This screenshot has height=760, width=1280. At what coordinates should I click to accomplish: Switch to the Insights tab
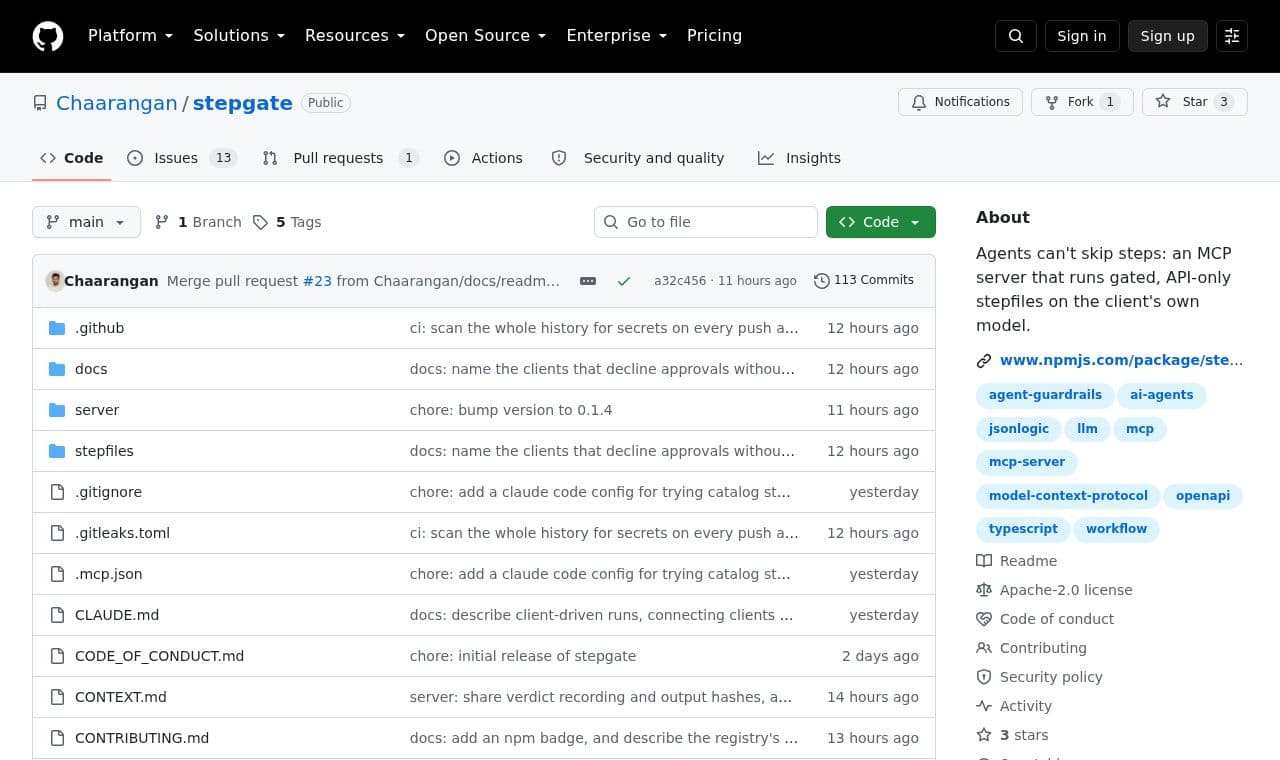click(x=799, y=158)
